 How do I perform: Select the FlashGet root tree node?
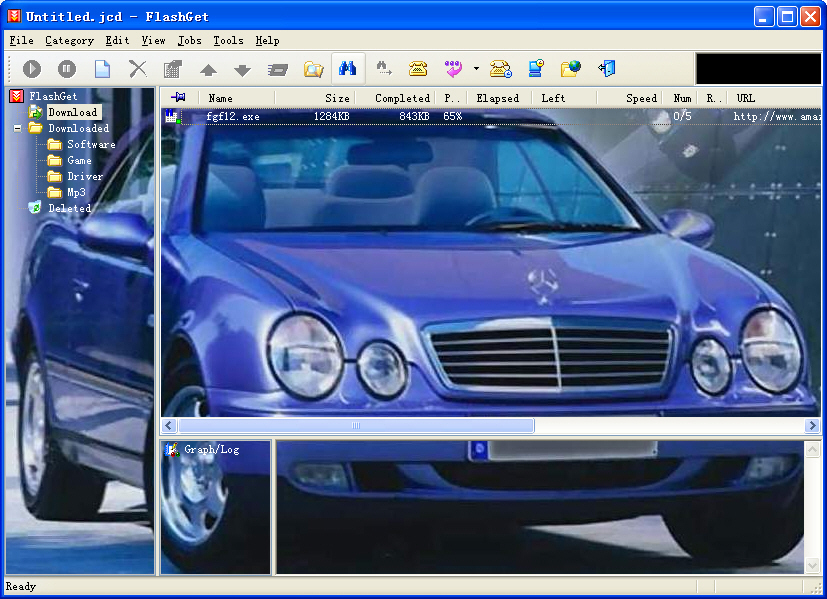(x=53, y=96)
